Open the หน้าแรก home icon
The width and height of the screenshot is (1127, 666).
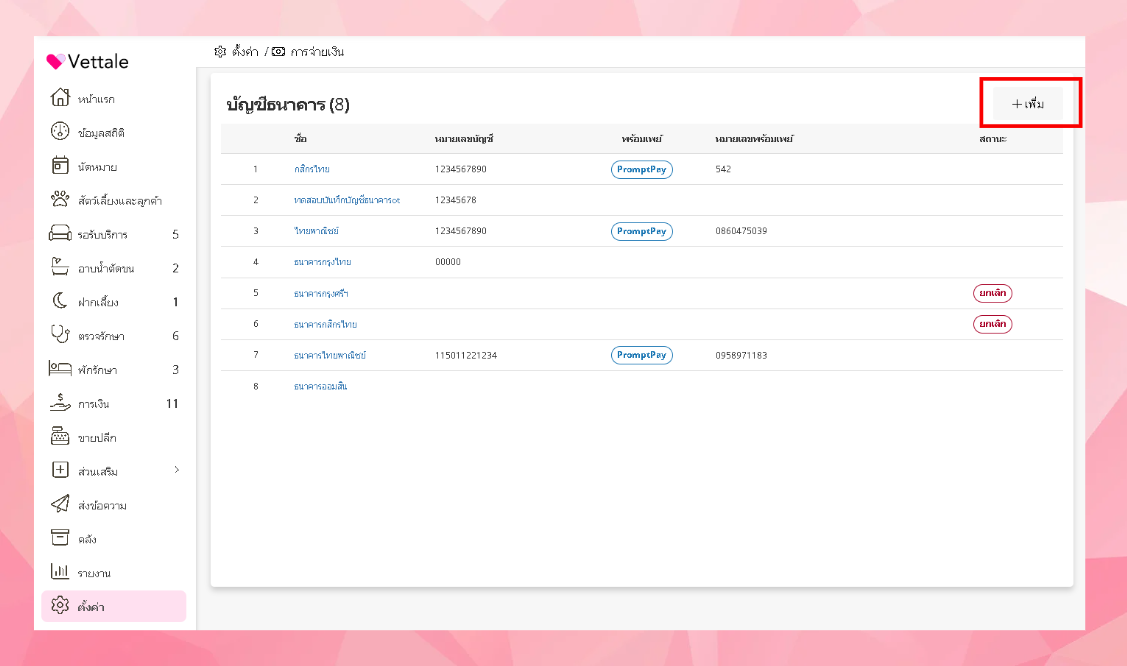click(x=60, y=97)
